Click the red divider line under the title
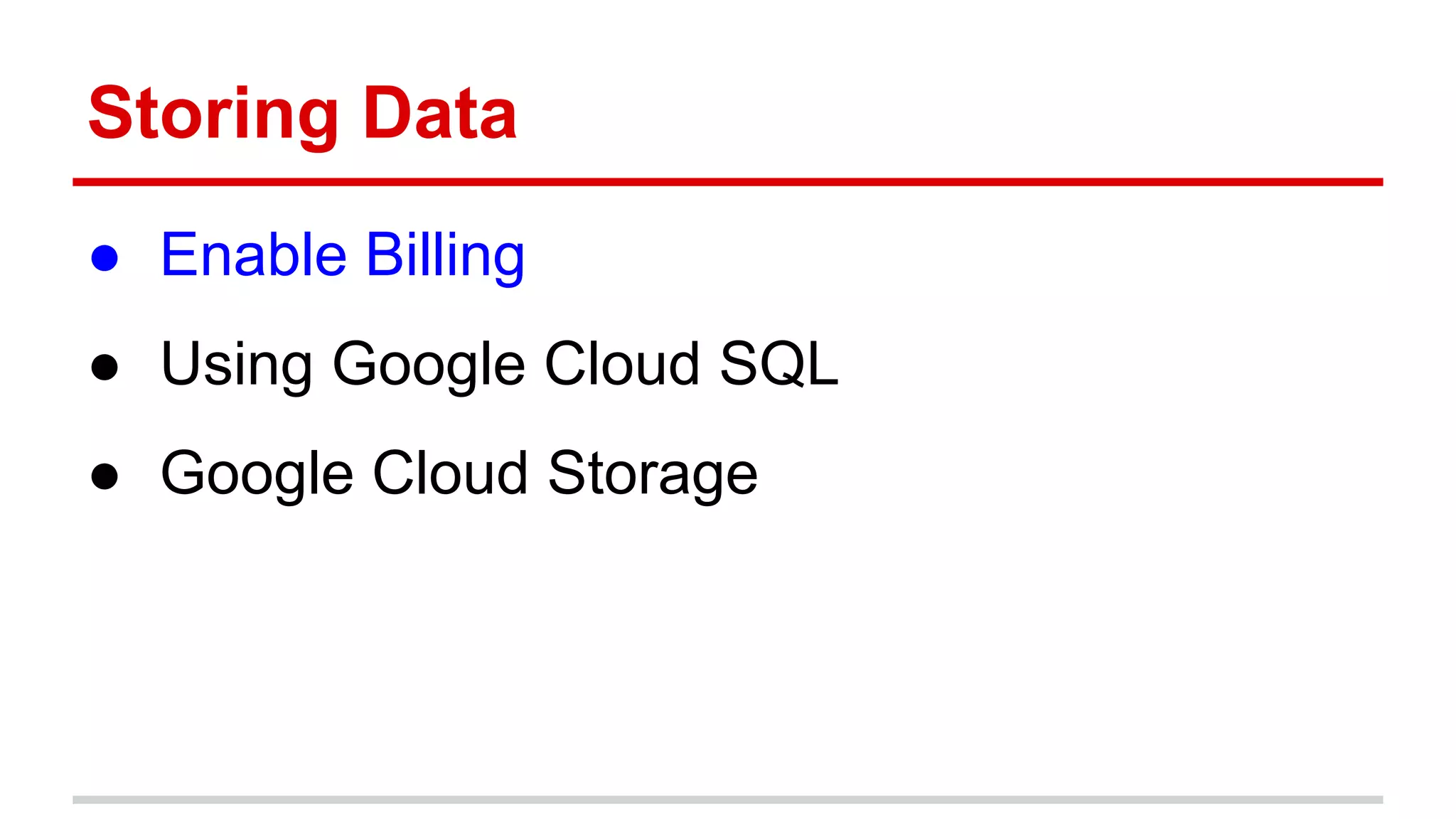The image size is (1456, 819). (x=727, y=182)
